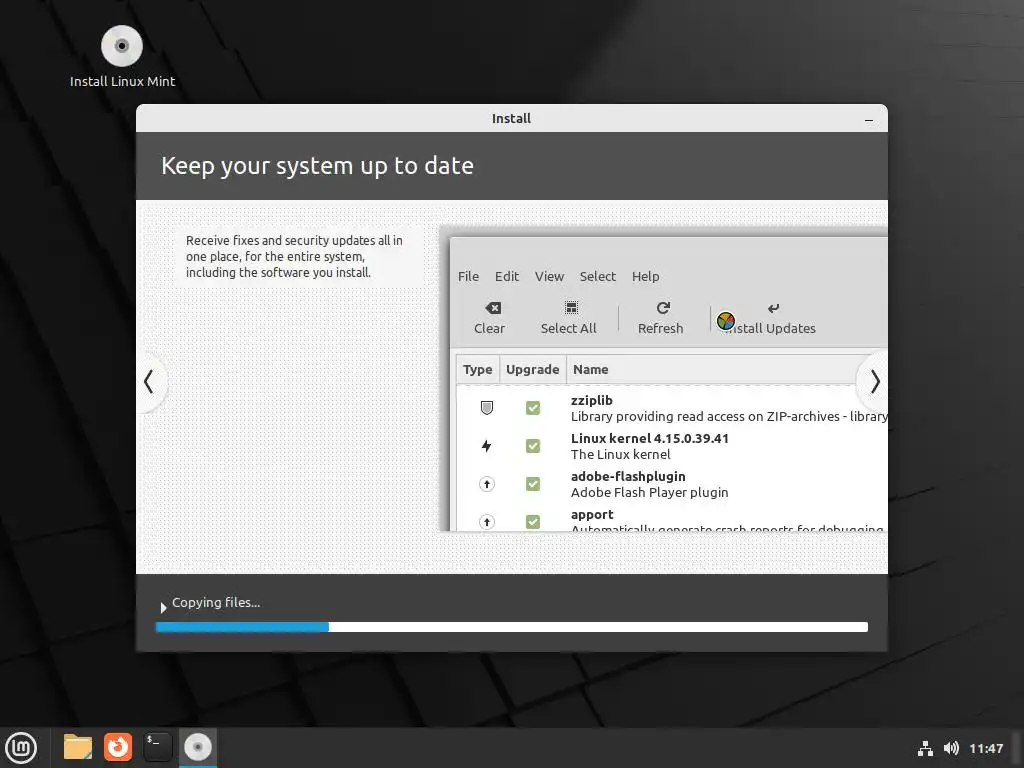1024x768 pixels.
Task: Click the Clear label
Action: pos(489,328)
